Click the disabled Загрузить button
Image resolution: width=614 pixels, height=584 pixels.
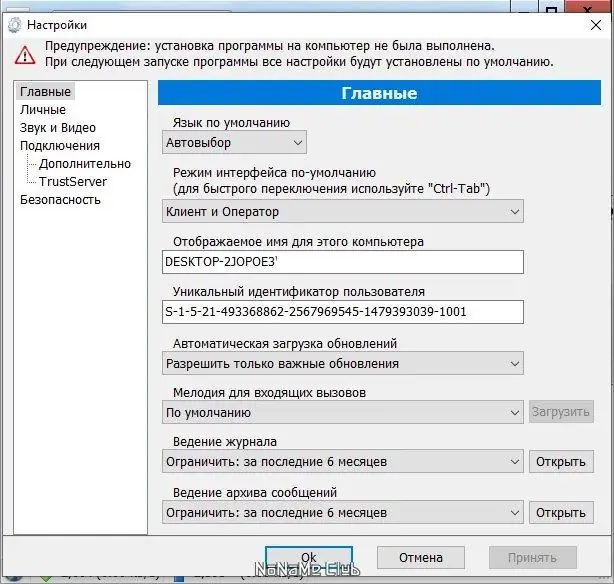[561, 412]
